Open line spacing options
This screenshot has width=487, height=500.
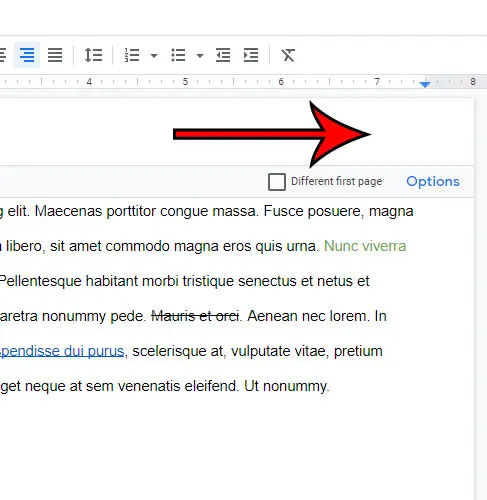(93, 55)
